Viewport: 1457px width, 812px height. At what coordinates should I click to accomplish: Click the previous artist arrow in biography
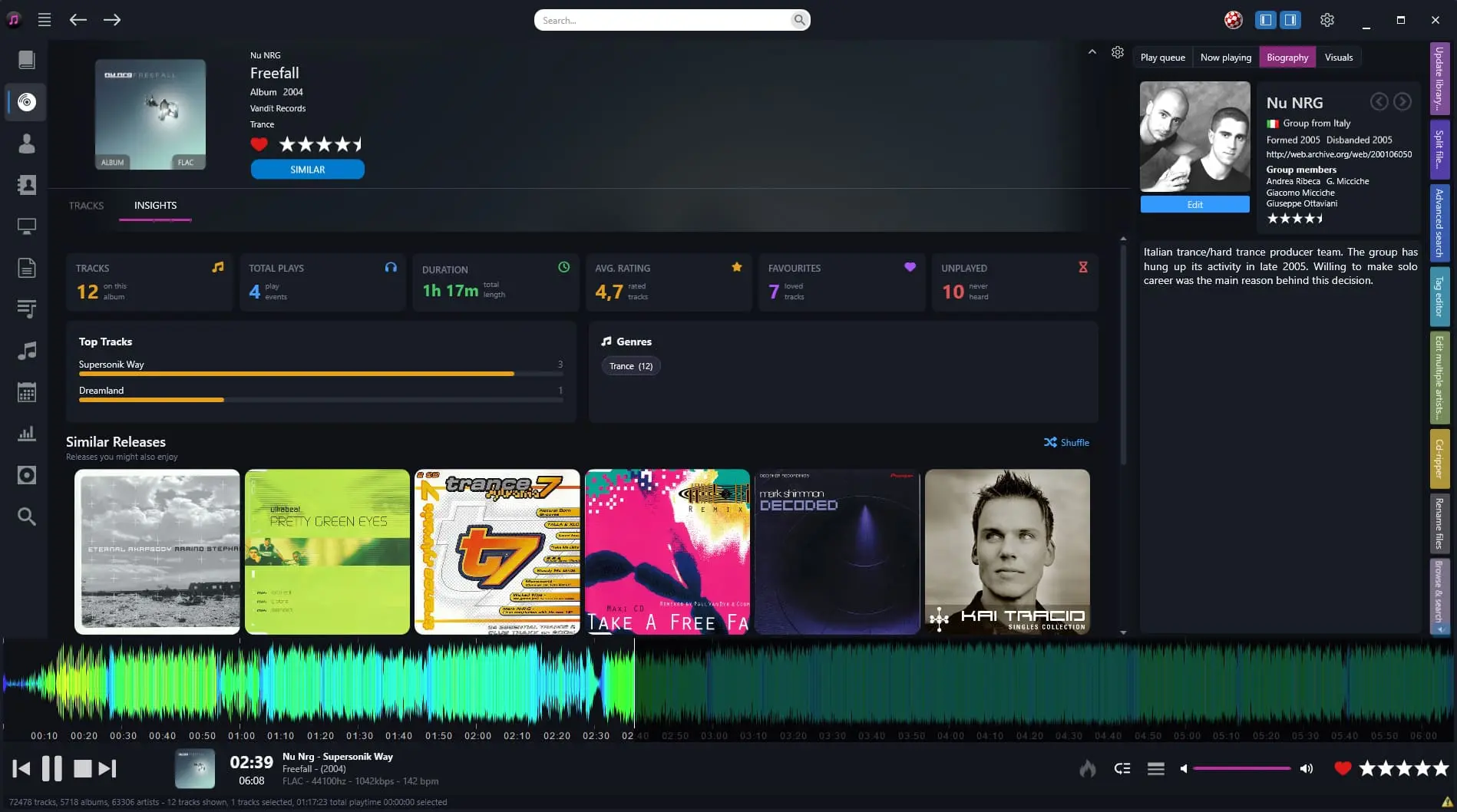coord(1379,101)
